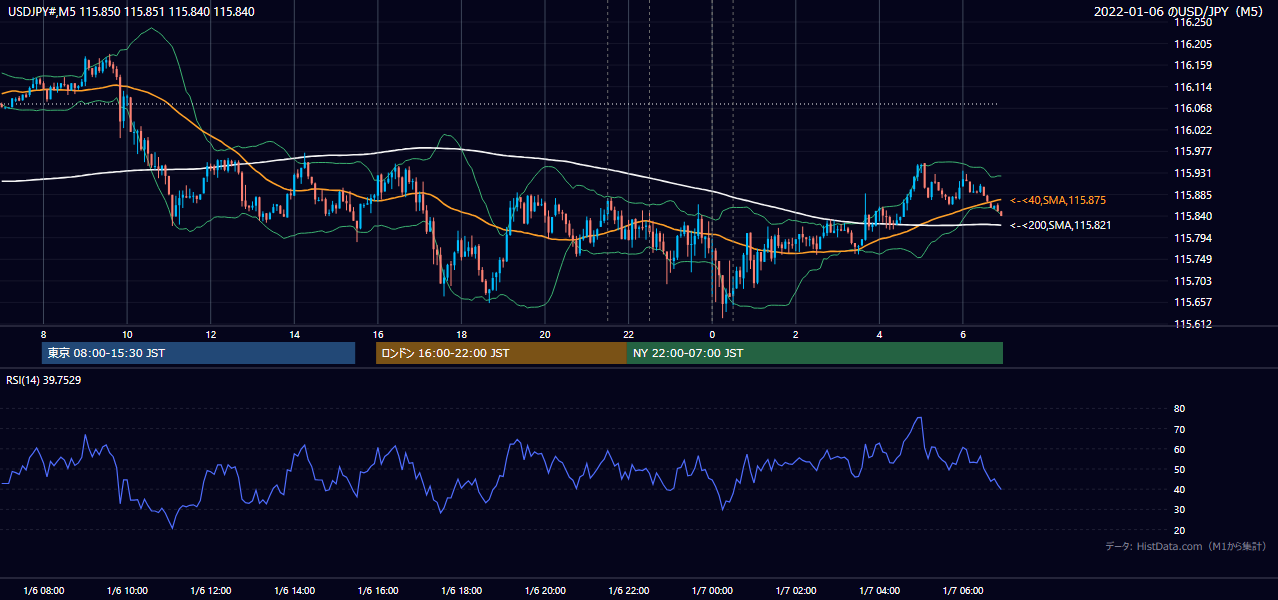Click the 1/6 14:00 date axis label

tap(294, 591)
